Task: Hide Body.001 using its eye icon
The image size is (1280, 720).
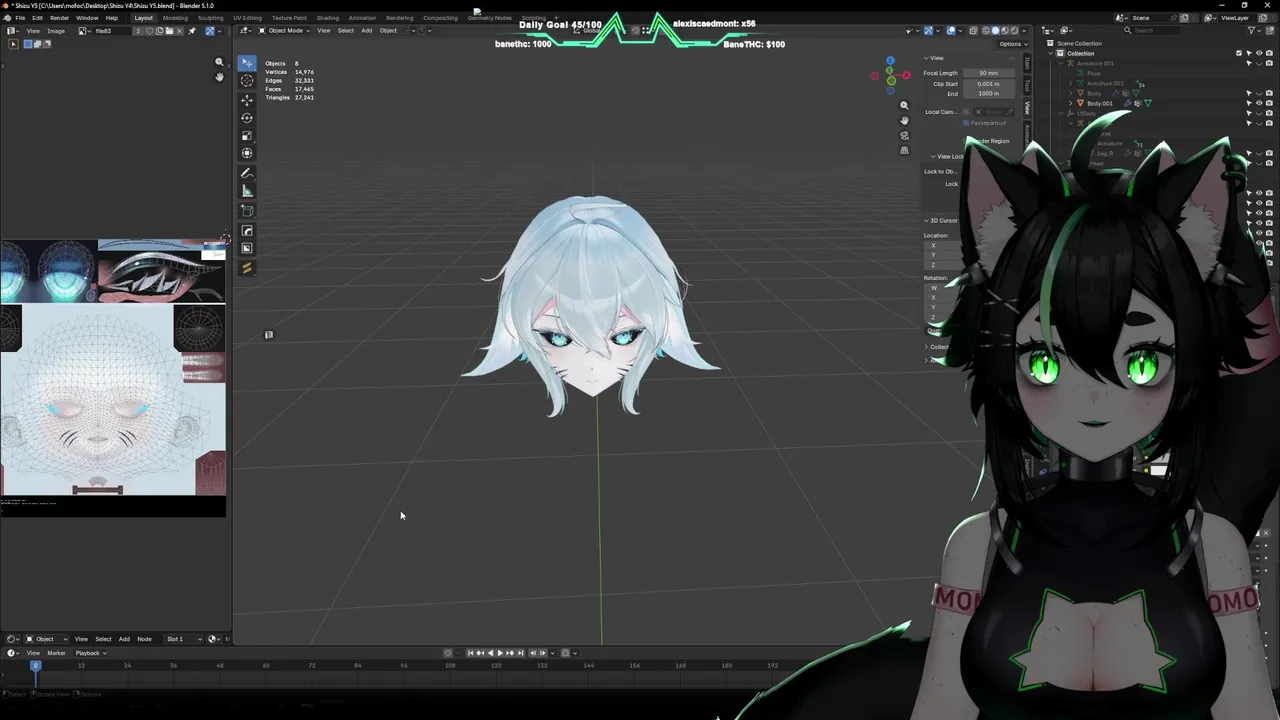Action: point(1259,103)
